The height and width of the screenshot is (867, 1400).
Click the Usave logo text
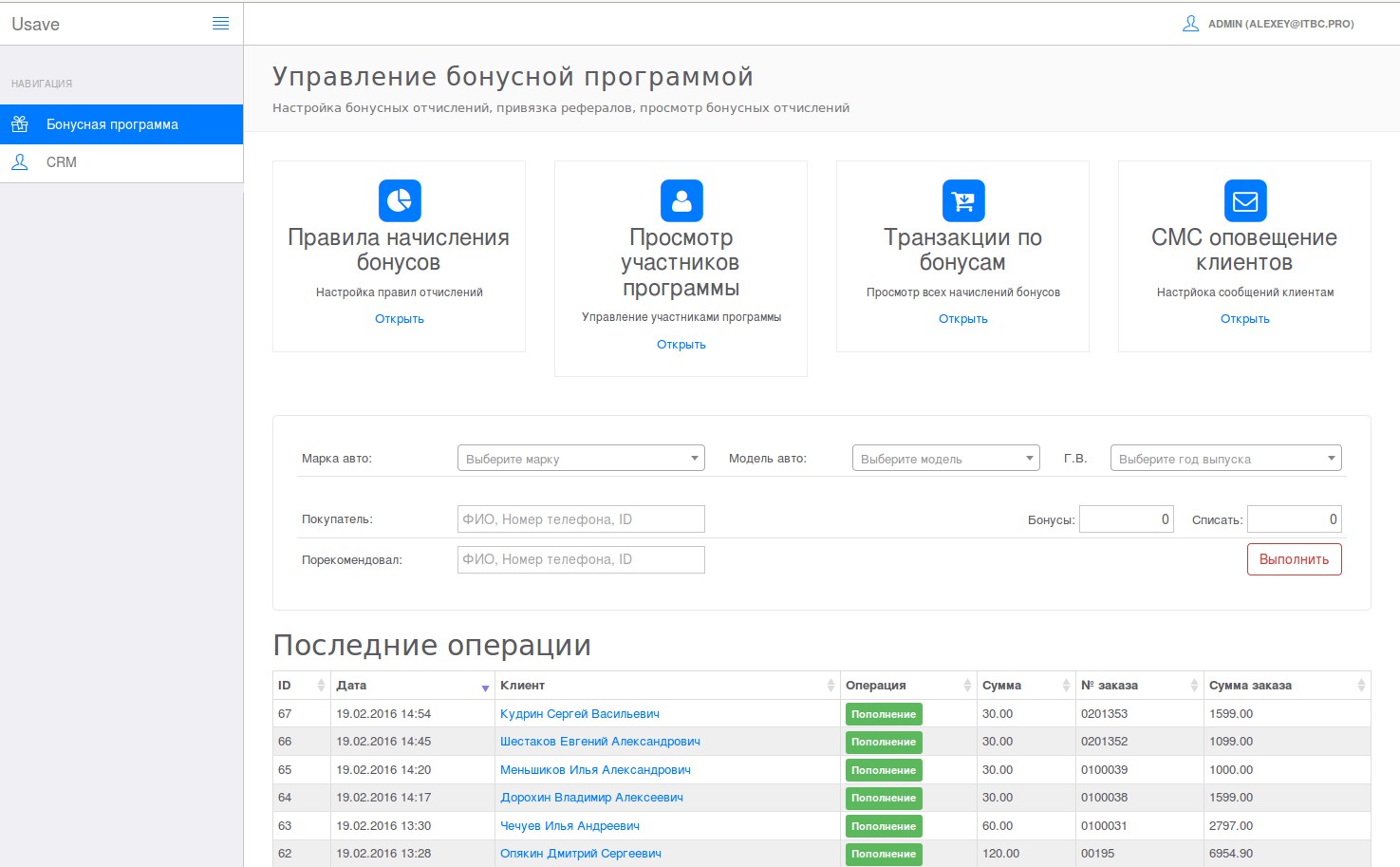coord(35,25)
